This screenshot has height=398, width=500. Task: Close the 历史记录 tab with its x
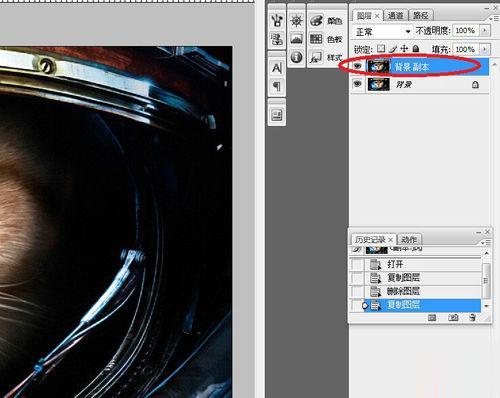(x=391, y=239)
